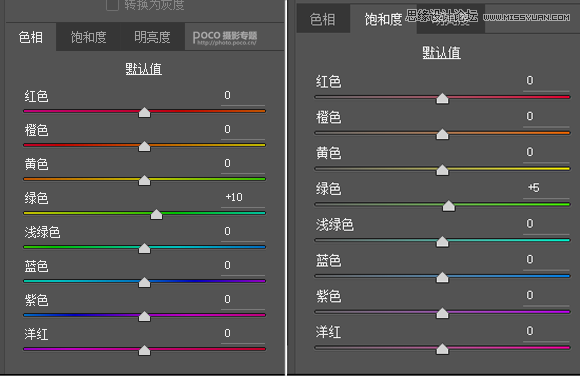
Task: Click the 黄色 saturation slider handle
Action: [x=442, y=170]
